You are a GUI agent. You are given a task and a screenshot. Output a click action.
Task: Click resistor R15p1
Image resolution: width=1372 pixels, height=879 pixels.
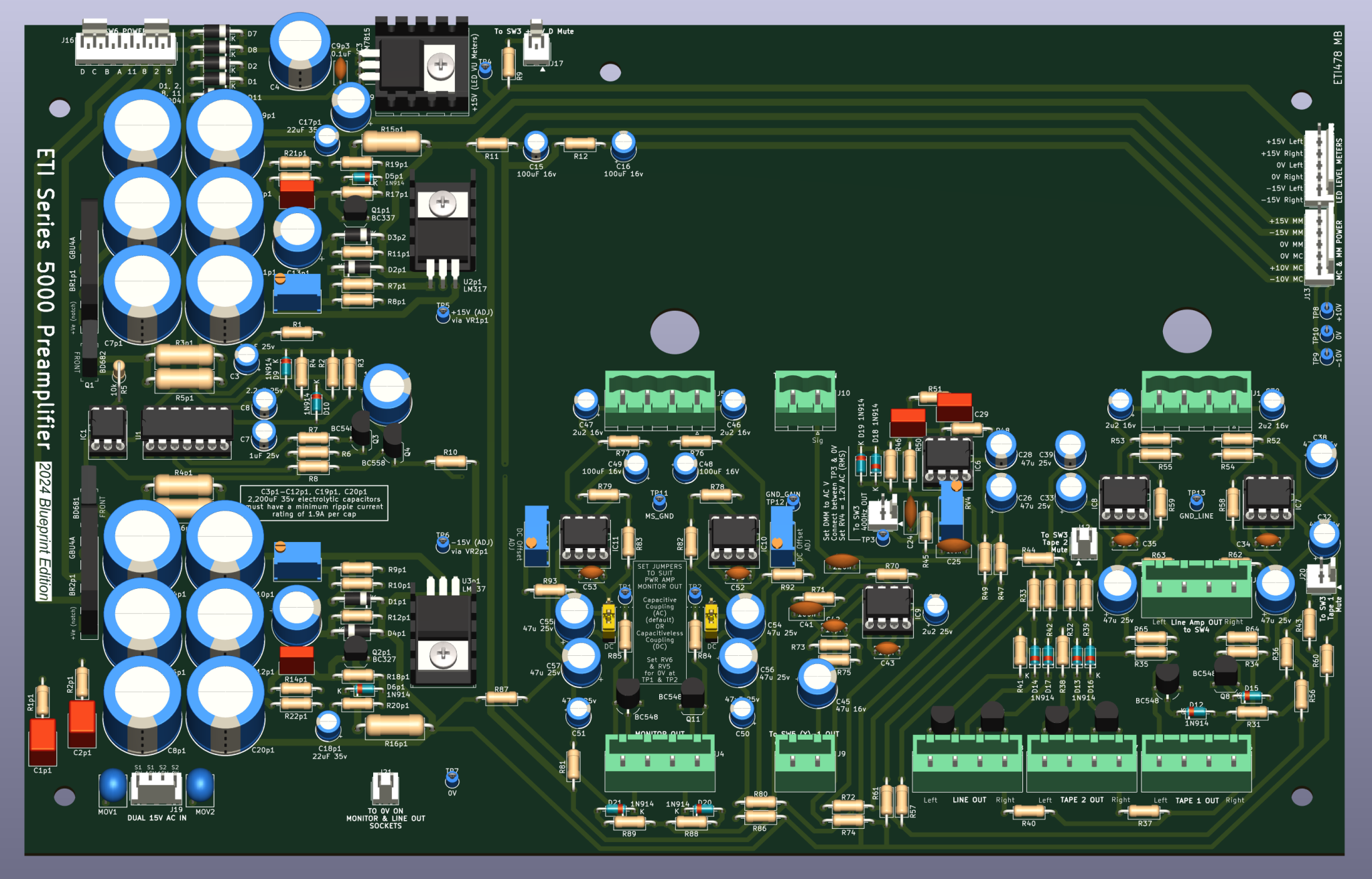(x=391, y=142)
